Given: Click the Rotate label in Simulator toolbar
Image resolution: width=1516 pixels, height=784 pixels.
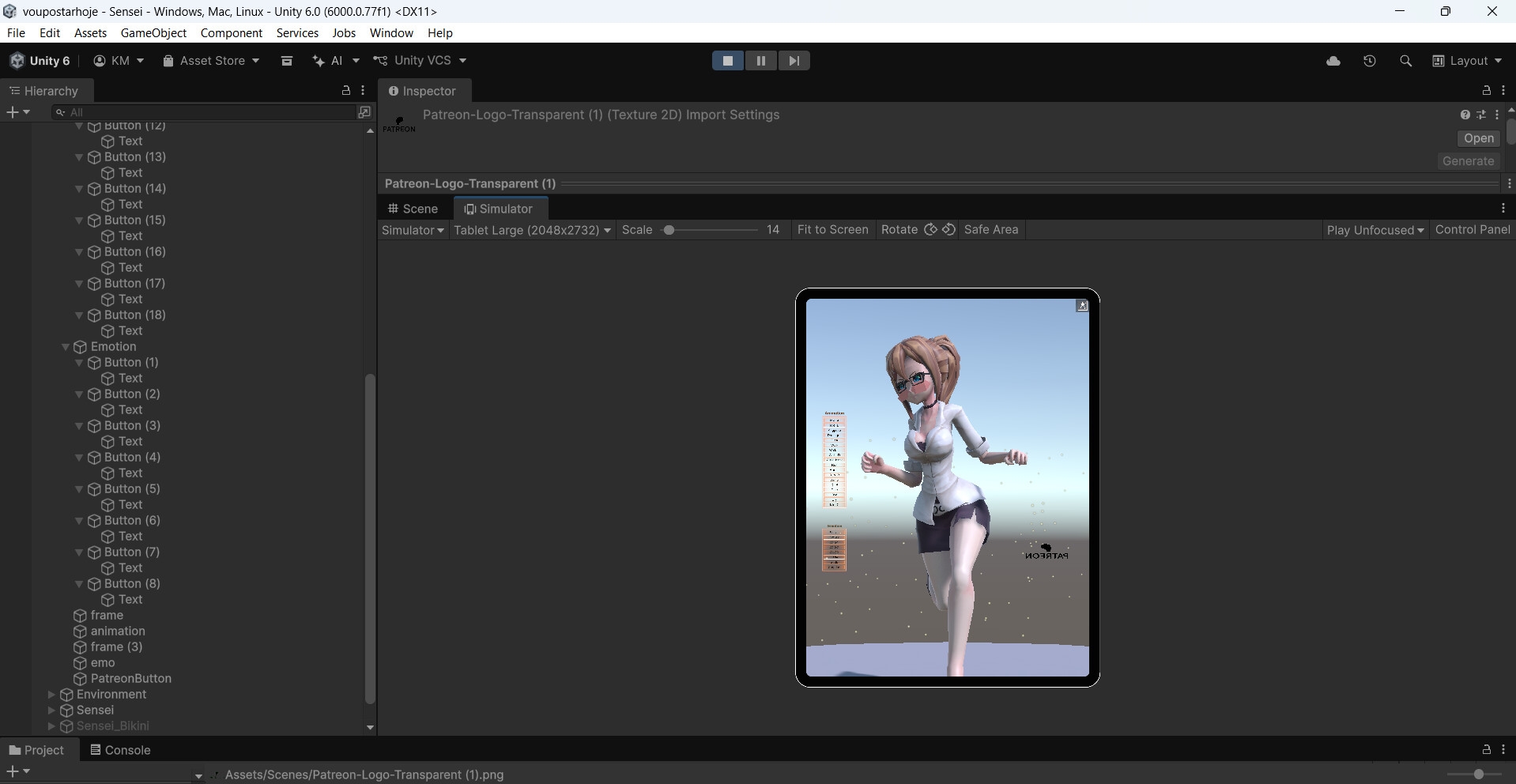Looking at the screenshot, I should pos(899,230).
